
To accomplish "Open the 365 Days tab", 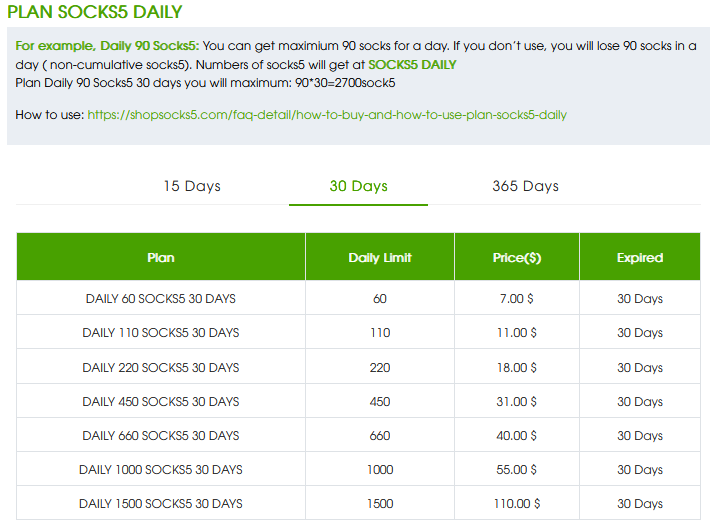I will 525,186.
